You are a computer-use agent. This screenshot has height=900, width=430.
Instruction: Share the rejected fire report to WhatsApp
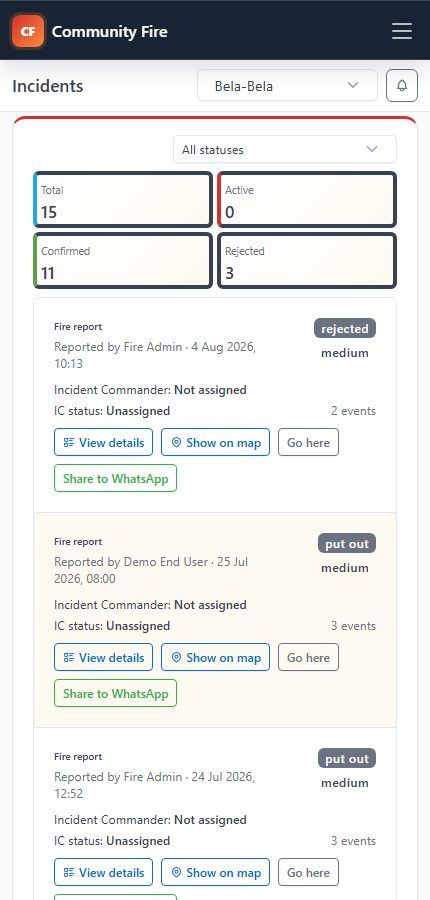[x=115, y=479]
